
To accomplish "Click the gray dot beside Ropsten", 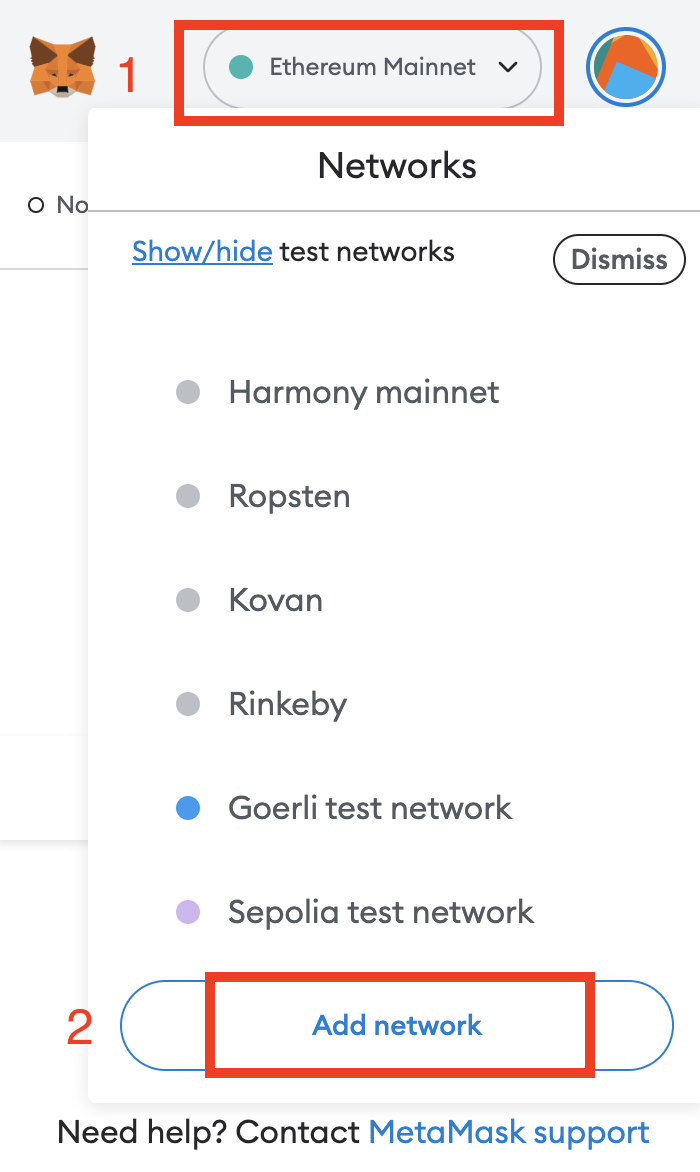I will point(188,496).
